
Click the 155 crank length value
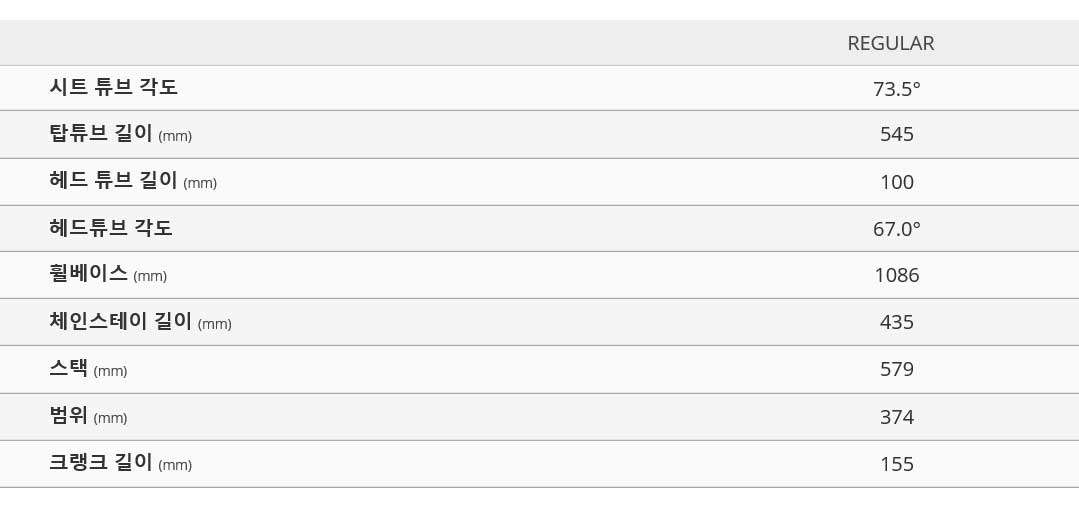pyautogui.click(x=897, y=464)
